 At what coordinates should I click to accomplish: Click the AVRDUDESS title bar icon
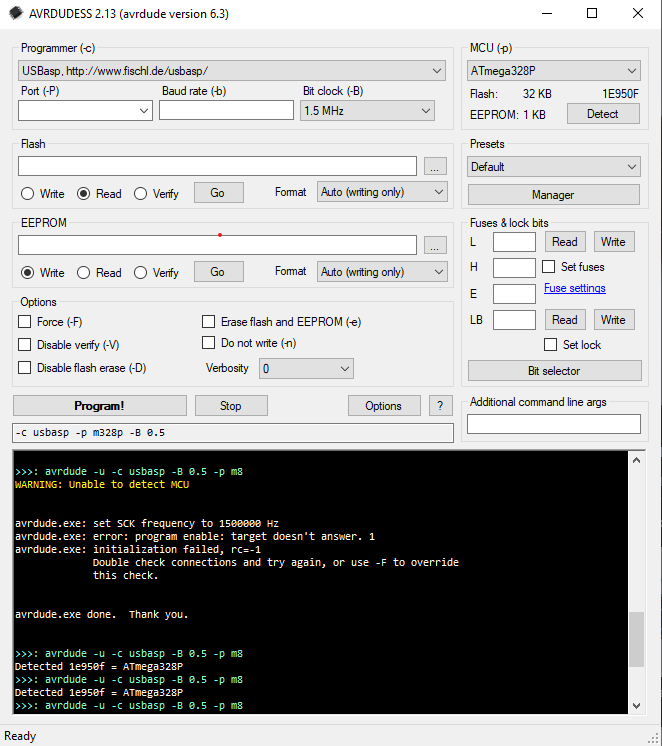(17, 13)
